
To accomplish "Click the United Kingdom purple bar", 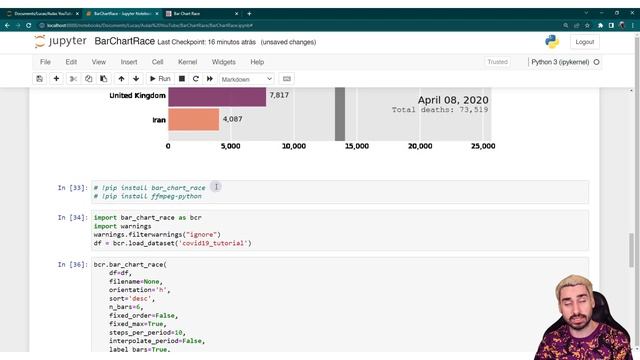I will [x=217, y=96].
